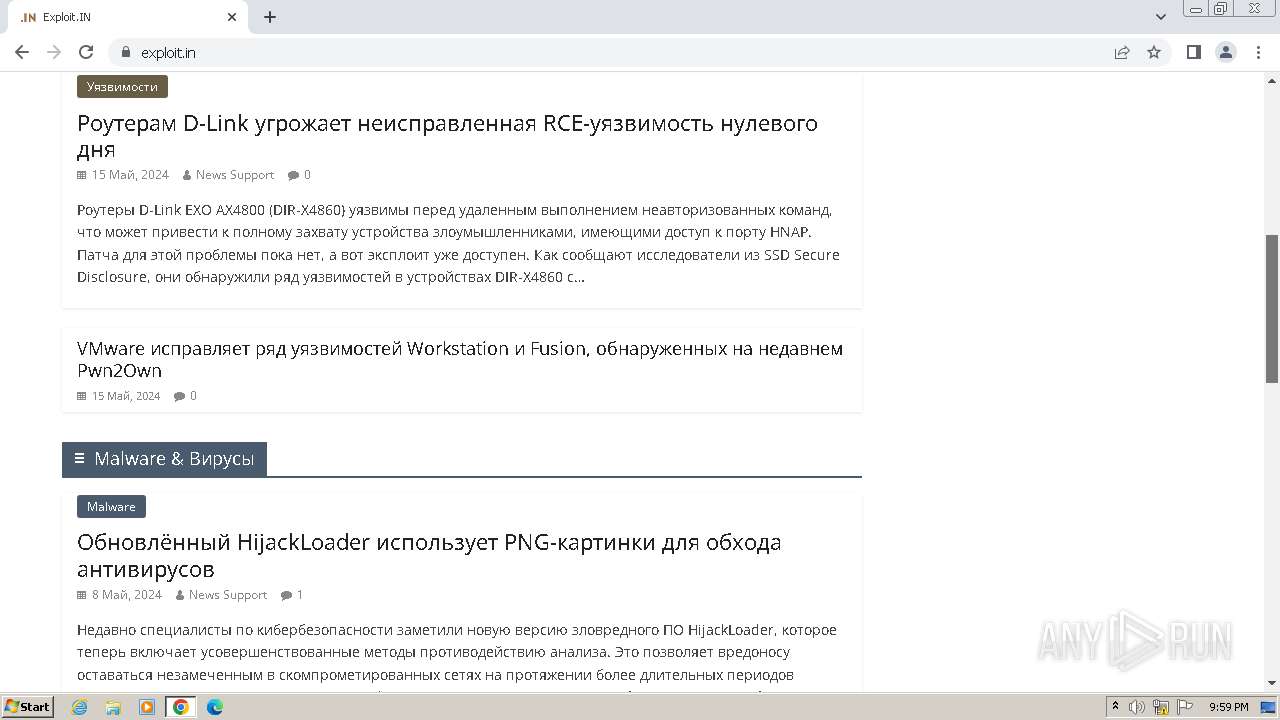
Task: Open Windows Media Player from taskbar
Action: (147, 707)
